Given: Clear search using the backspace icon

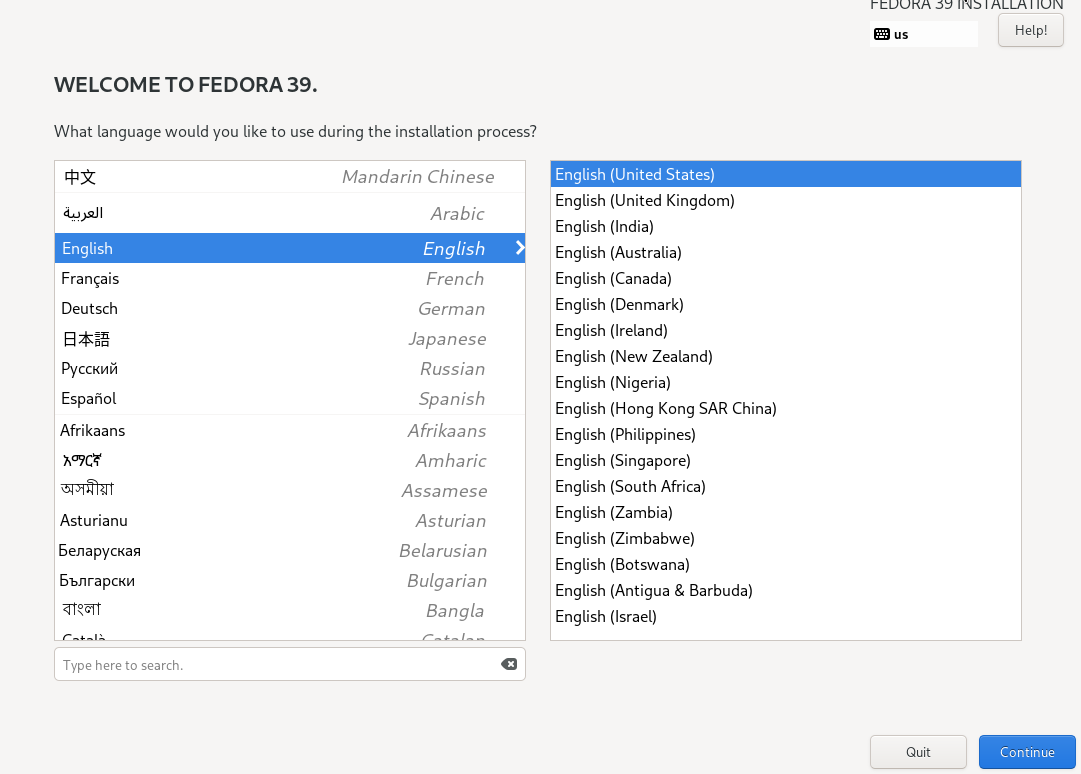Looking at the screenshot, I should 509,664.
